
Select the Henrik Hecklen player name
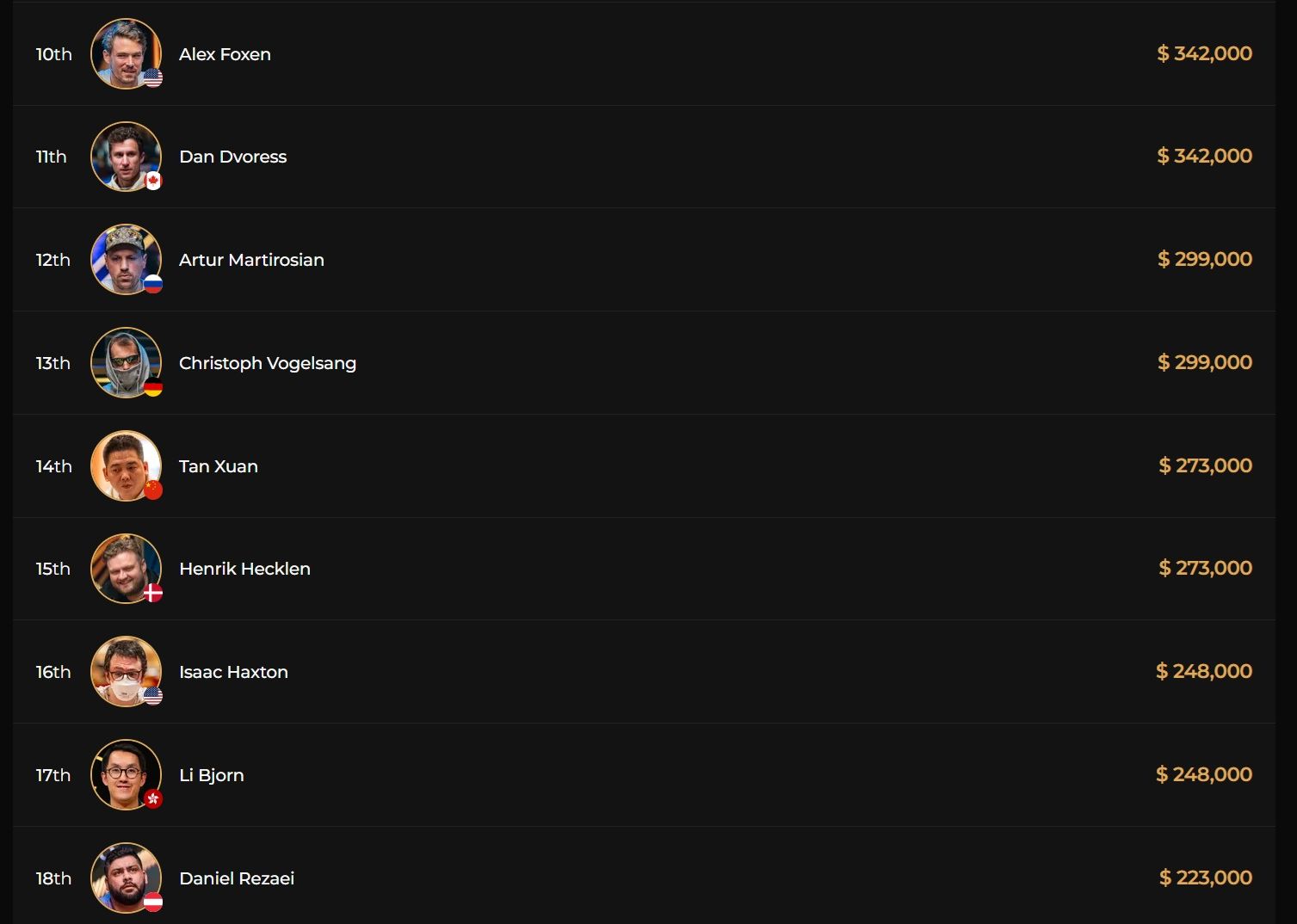(x=244, y=569)
